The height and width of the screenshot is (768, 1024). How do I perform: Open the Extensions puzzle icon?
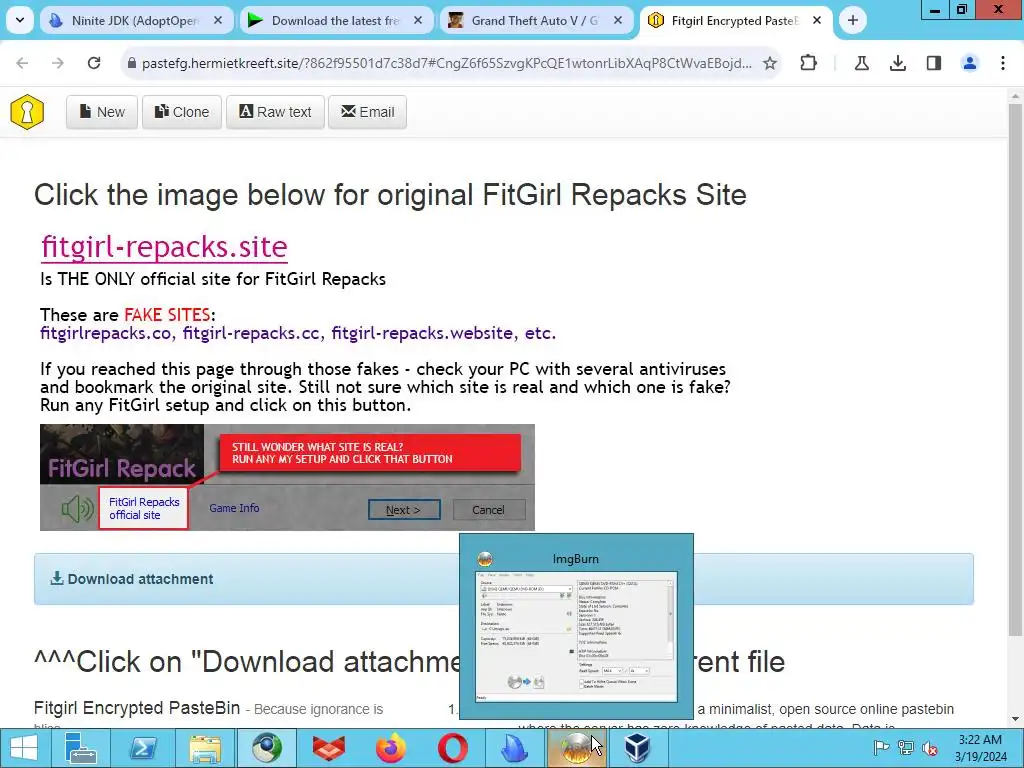tap(808, 63)
